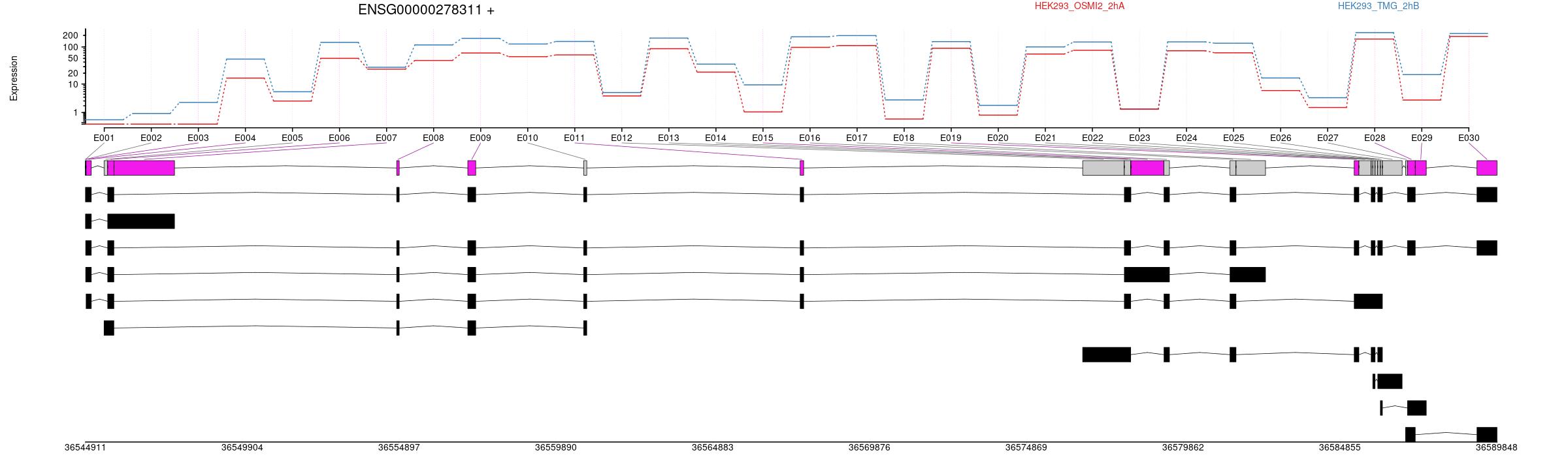This screenshot has height=457, width=1568.
Task: Click red expression segment above E015
Action: pos(762,112)
